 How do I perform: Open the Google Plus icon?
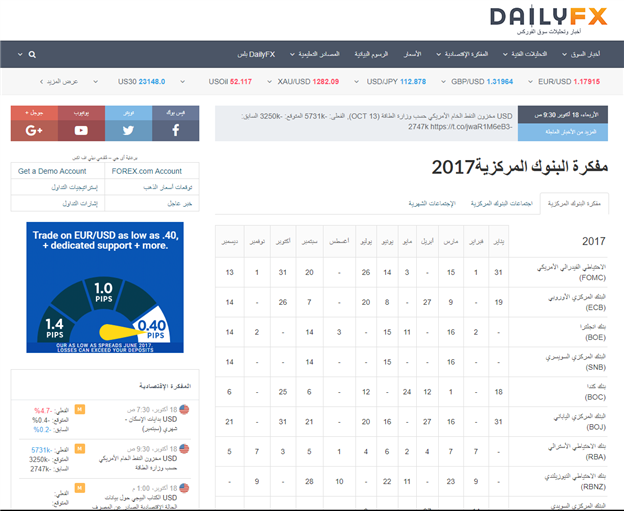click(x=34, y=130)
